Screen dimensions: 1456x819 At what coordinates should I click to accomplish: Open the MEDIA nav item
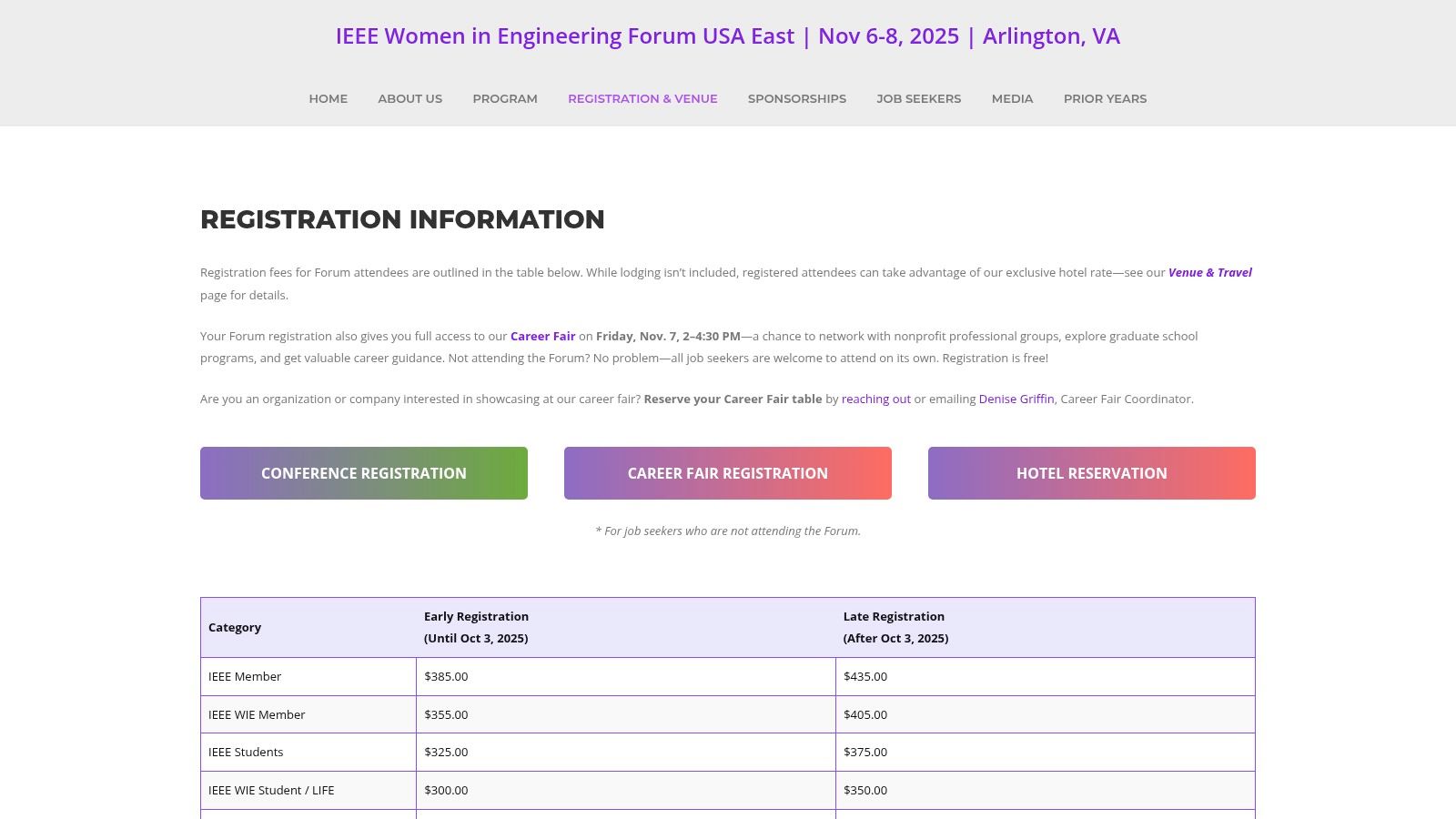1012,98
